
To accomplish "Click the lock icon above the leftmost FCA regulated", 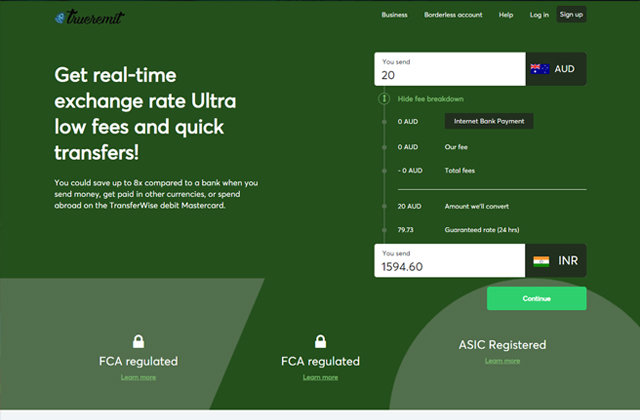I will [138, 341].
